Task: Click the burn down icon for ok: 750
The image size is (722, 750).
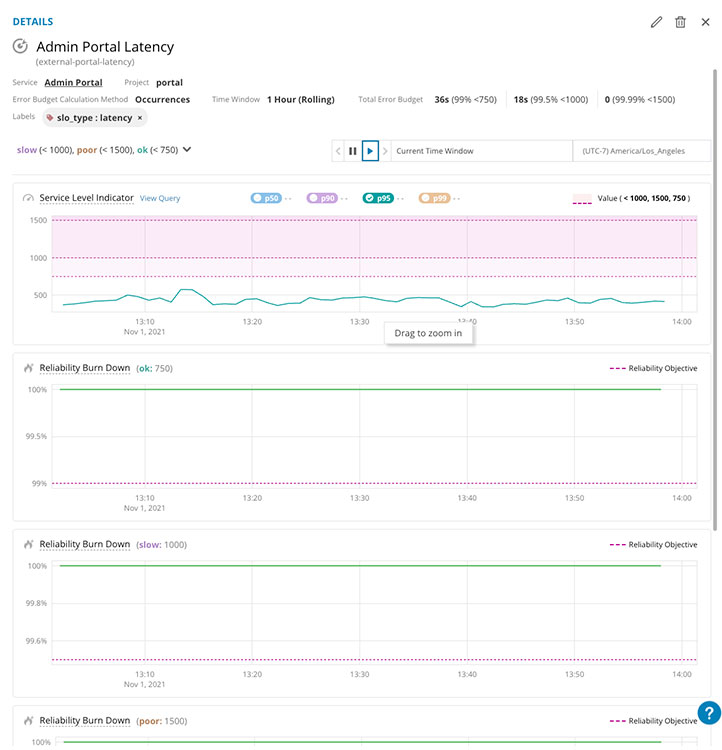Action: [28, 368]
